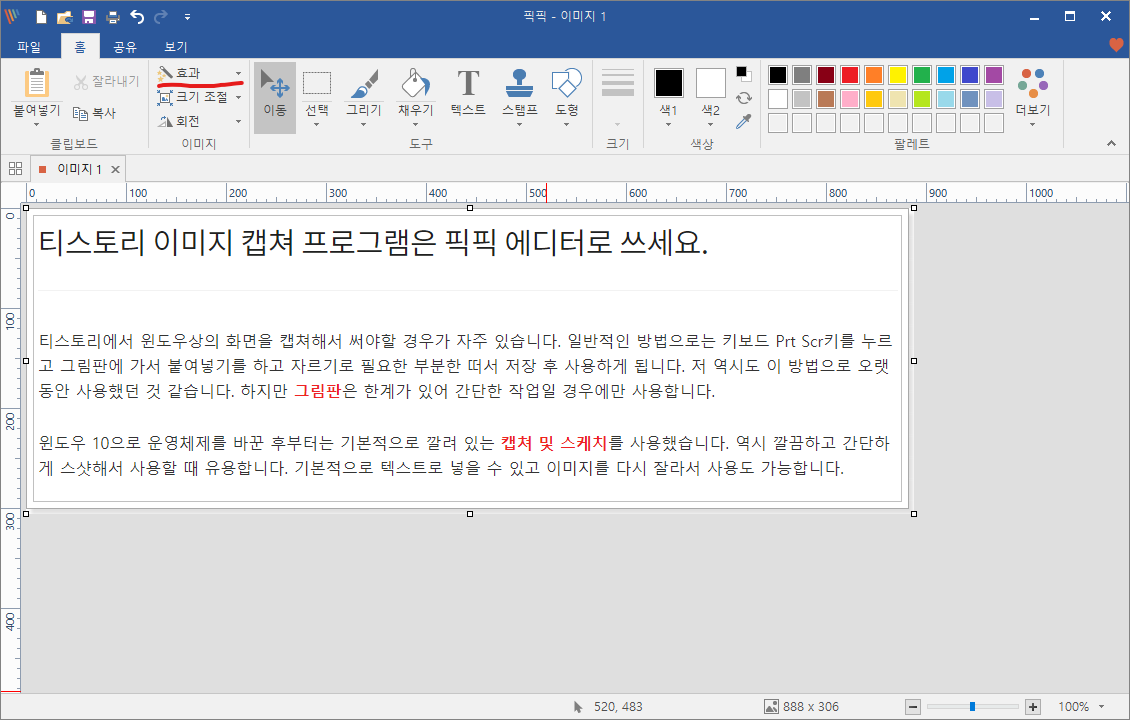This screenshot has height=720, width=1130.
Task: Open the 효과 effects menu
Action: pyautogui.click(x=200, y=73)
